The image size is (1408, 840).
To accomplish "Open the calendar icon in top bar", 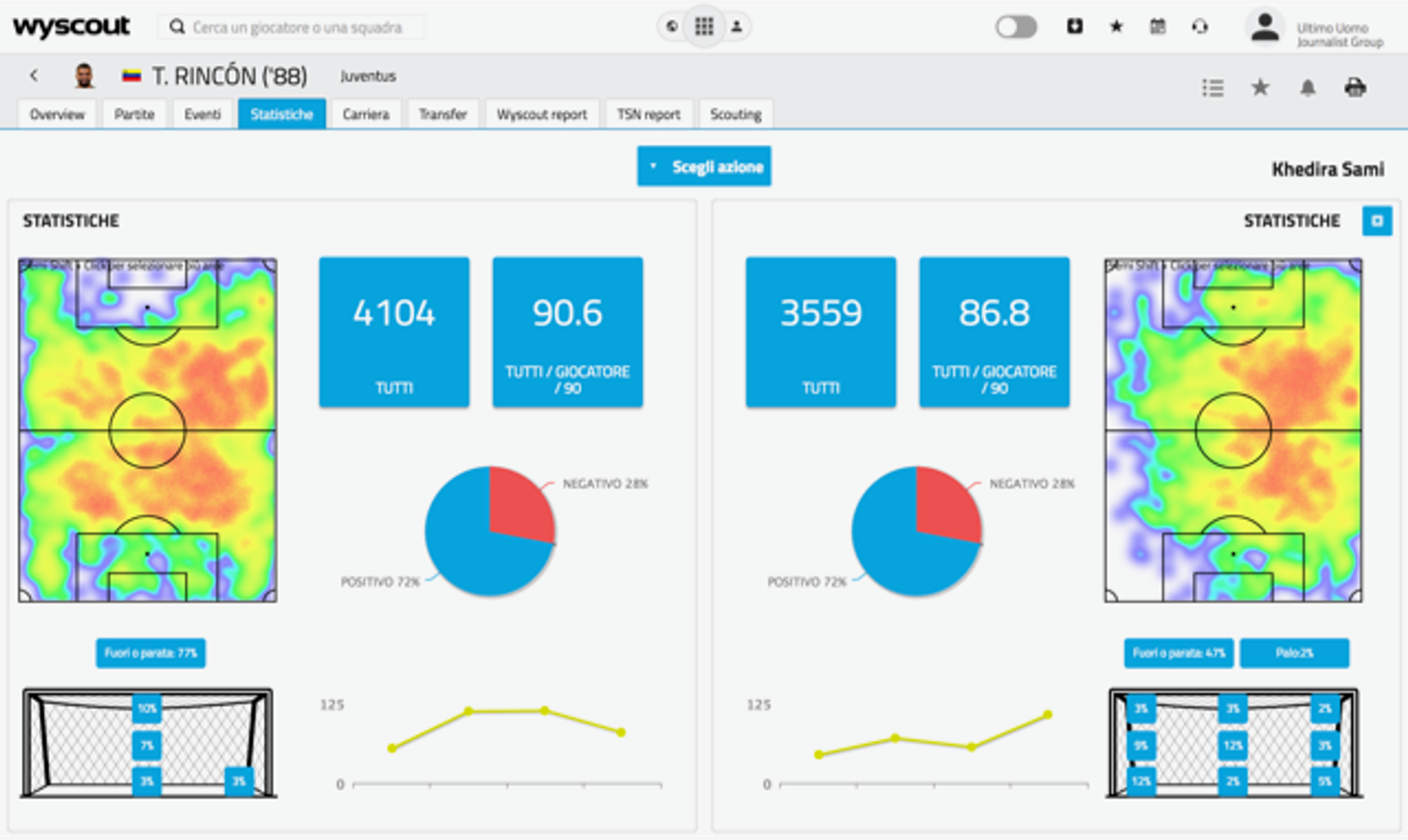I will pos(1157,27).
